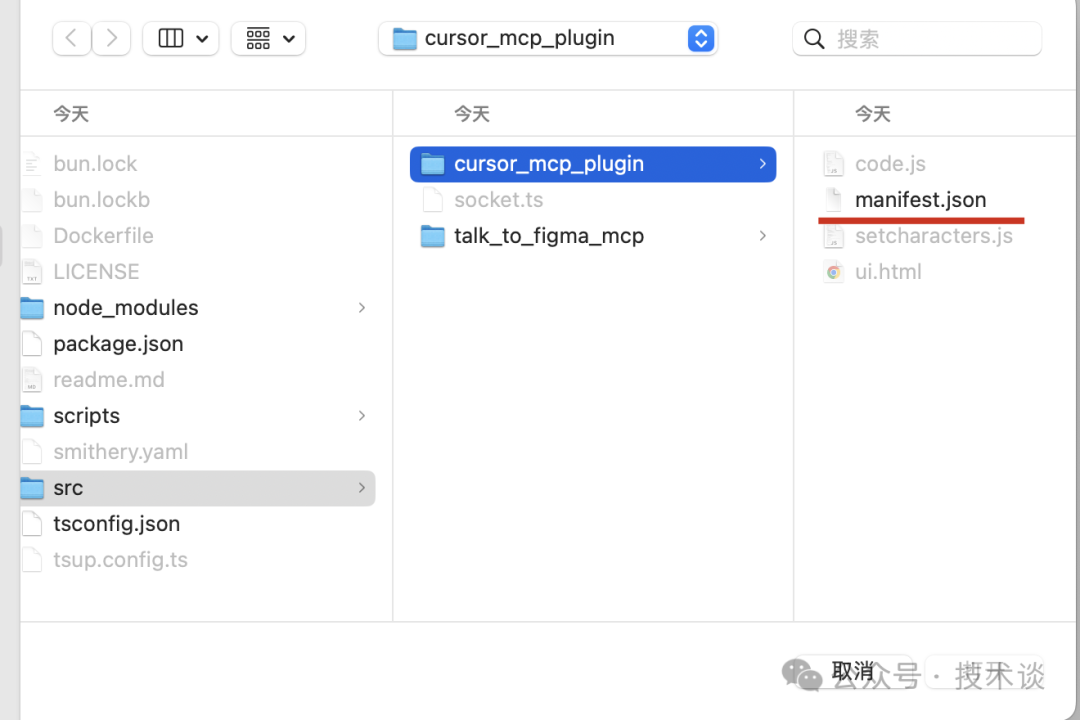
Task: Click the manifest.json document icon
Action: (x=833, y=200)
